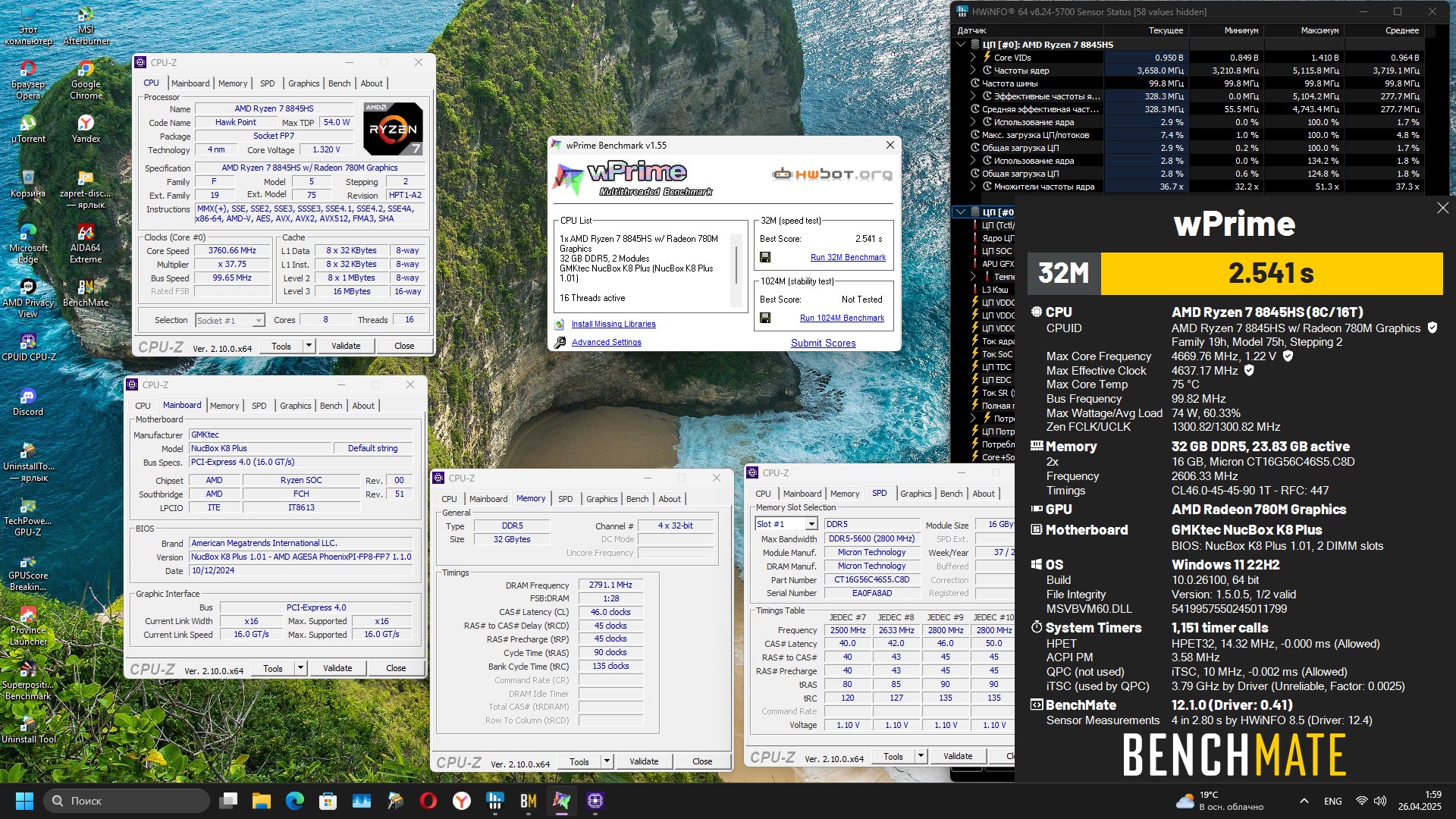Select the TechPowerUp GPU-Z desktop icon
Viewport: 1456px width, 819px height.
tap(28, 516)
